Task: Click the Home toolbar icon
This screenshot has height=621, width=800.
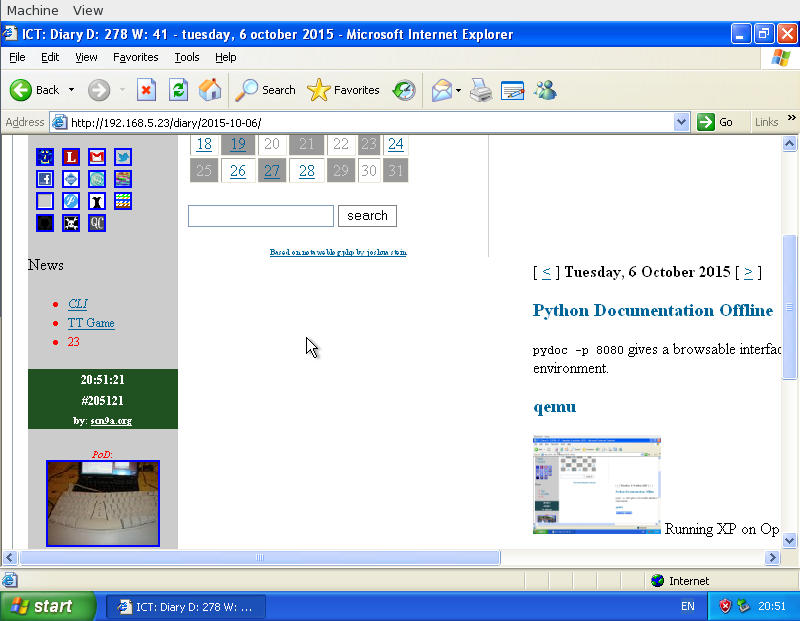Action: pyautogui.click(x=209, y=90)
